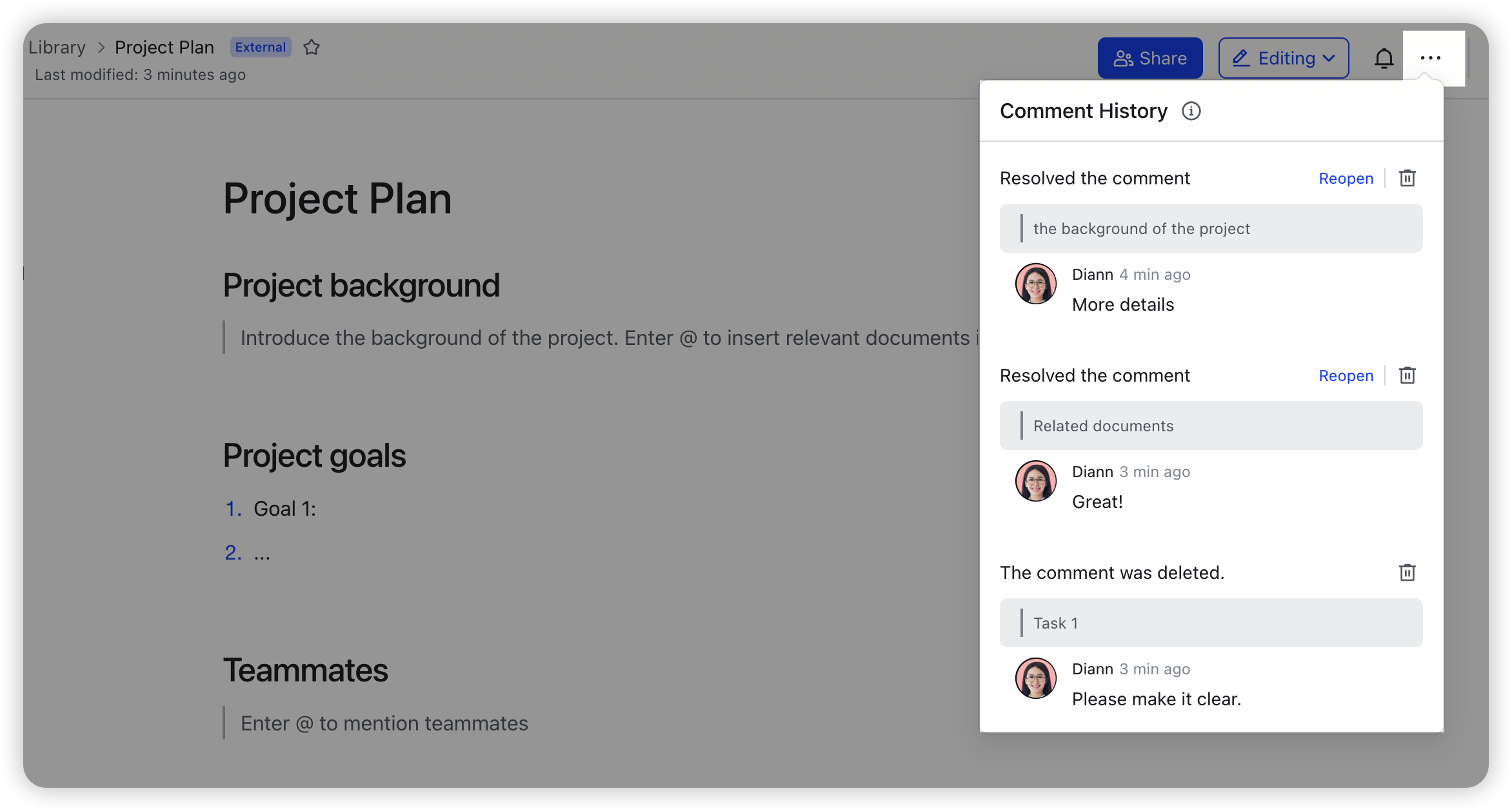Click the info icon beside Comment History
The width and height of the screenshot is (1512, 811).
[1191, 111]
